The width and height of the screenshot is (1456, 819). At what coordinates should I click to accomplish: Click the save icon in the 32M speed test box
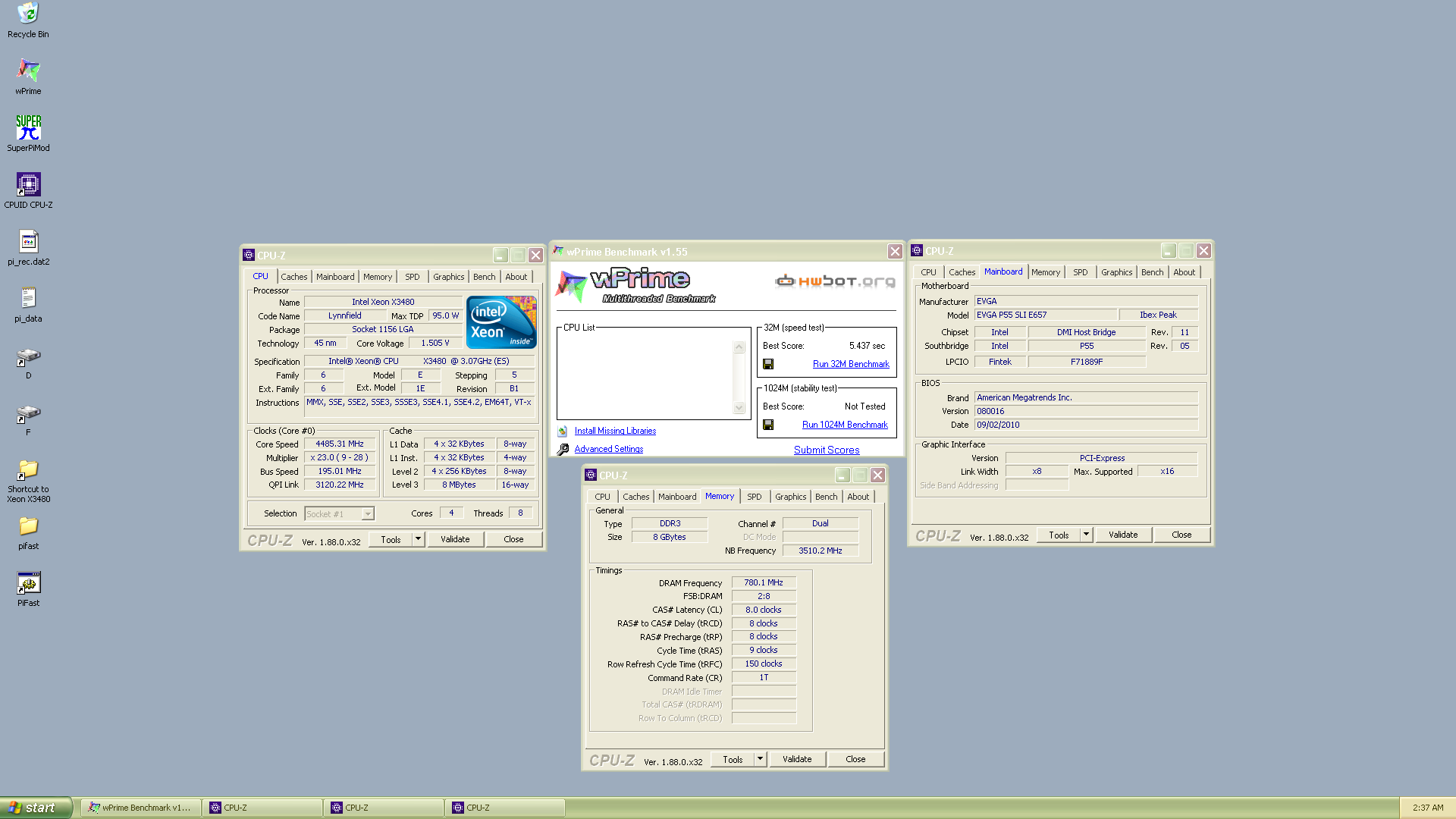point(768,364)
